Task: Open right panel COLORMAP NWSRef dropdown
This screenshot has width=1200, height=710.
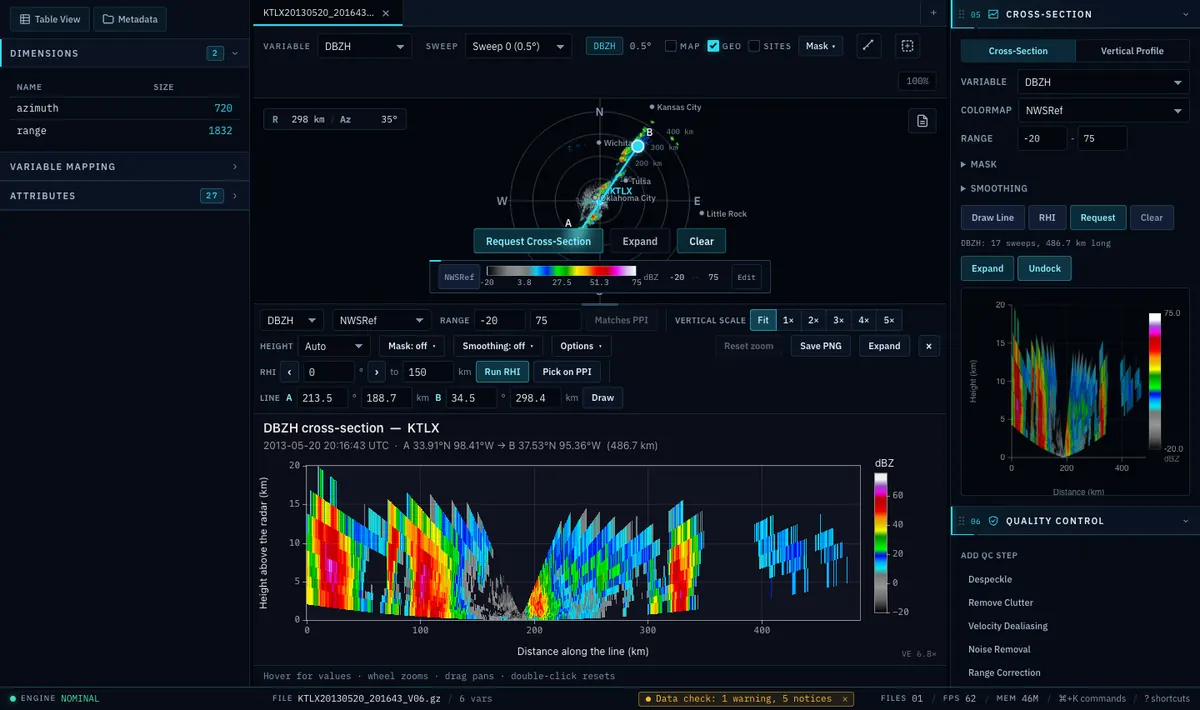Action: pyautogui.click(x=1103, y=110)
